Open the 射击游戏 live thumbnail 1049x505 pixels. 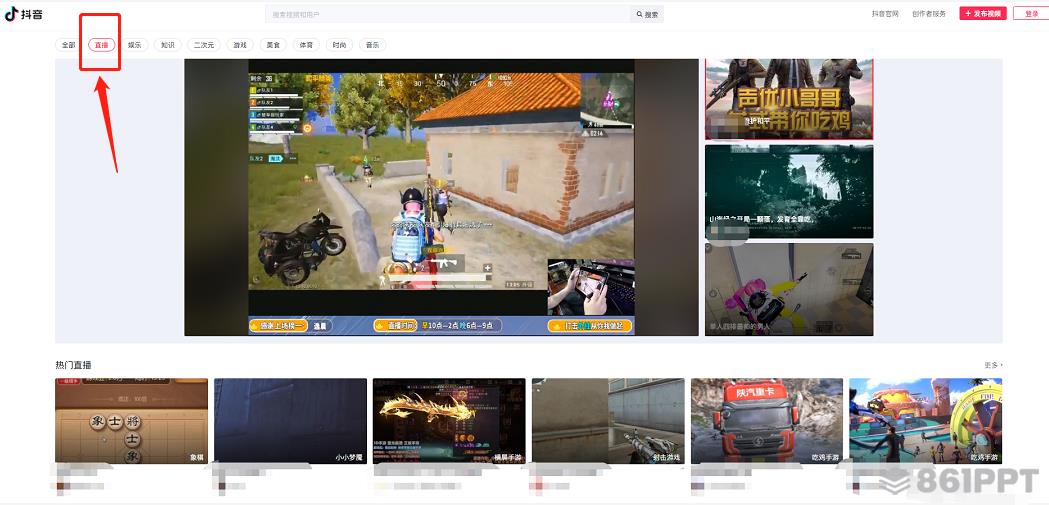(x=608, y=421)
